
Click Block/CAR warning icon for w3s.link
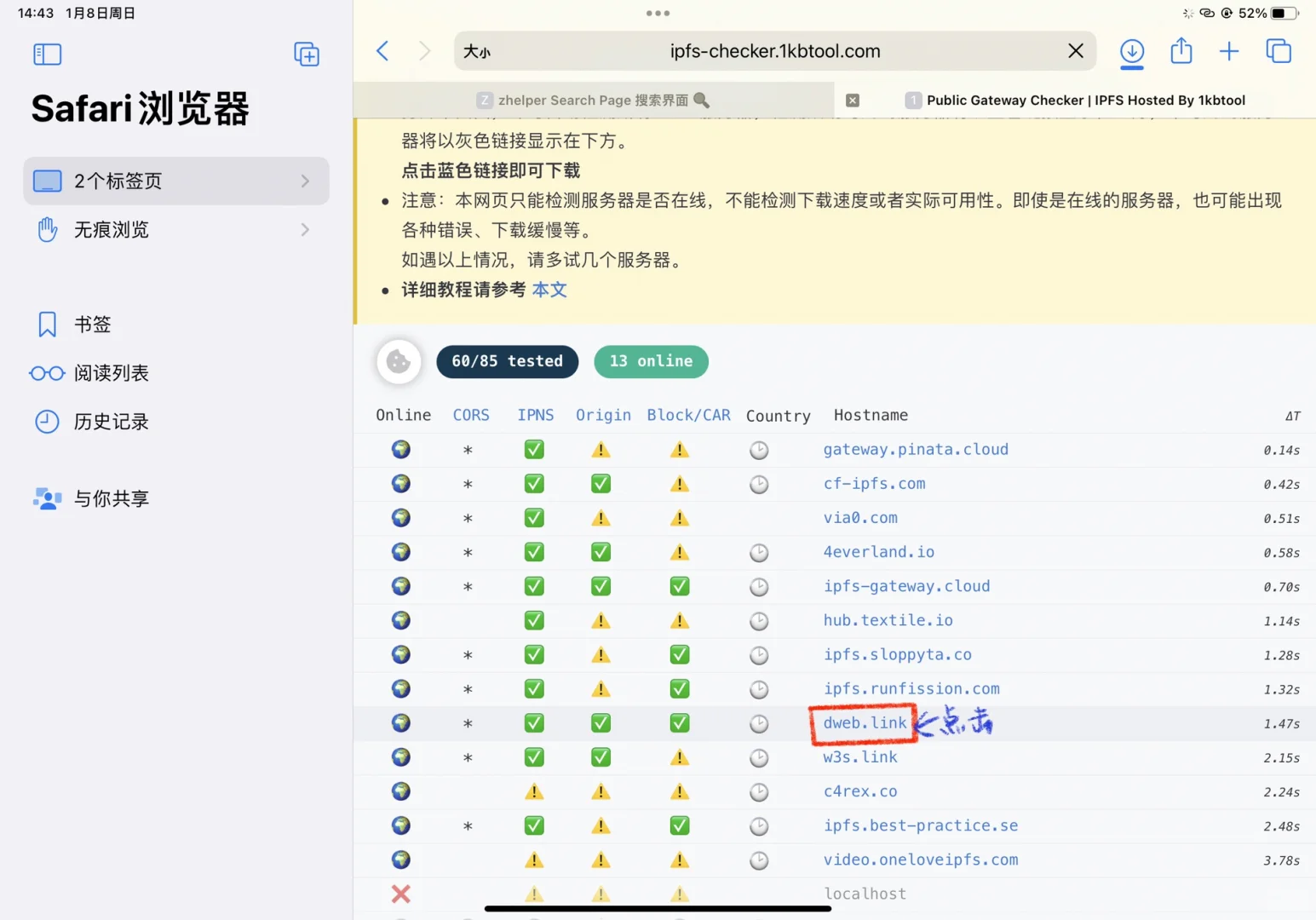click(680, 757)
